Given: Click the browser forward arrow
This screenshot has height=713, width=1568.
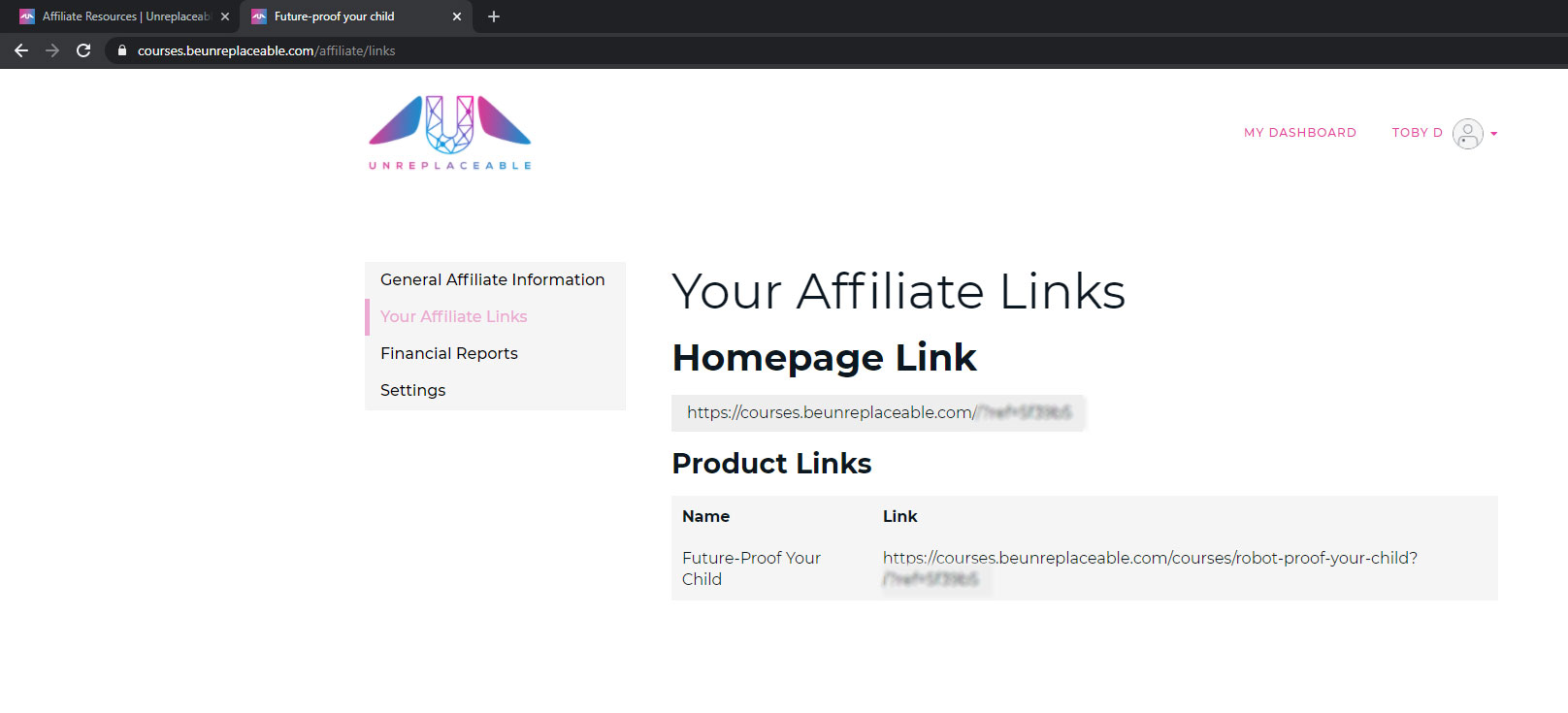Looking at the screenshot, I should click(52, 50).
